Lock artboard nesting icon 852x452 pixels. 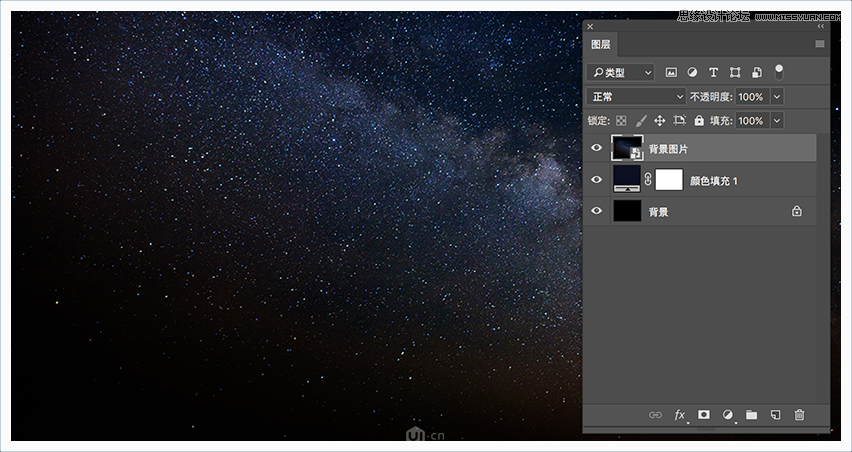click(679, 120)
